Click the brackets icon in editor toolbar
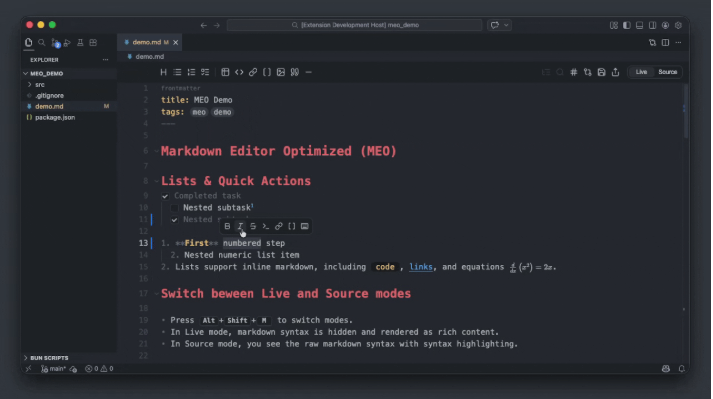 click(x=267, y=72)
